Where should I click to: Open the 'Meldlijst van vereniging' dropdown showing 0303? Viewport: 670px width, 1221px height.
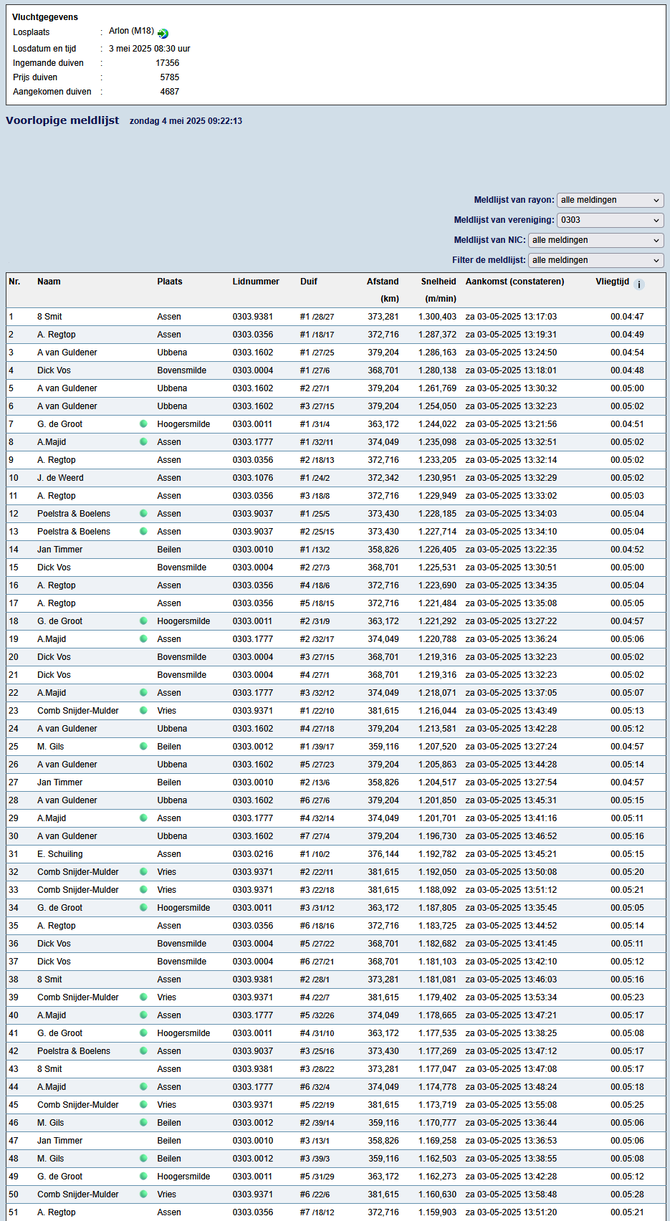610,220
